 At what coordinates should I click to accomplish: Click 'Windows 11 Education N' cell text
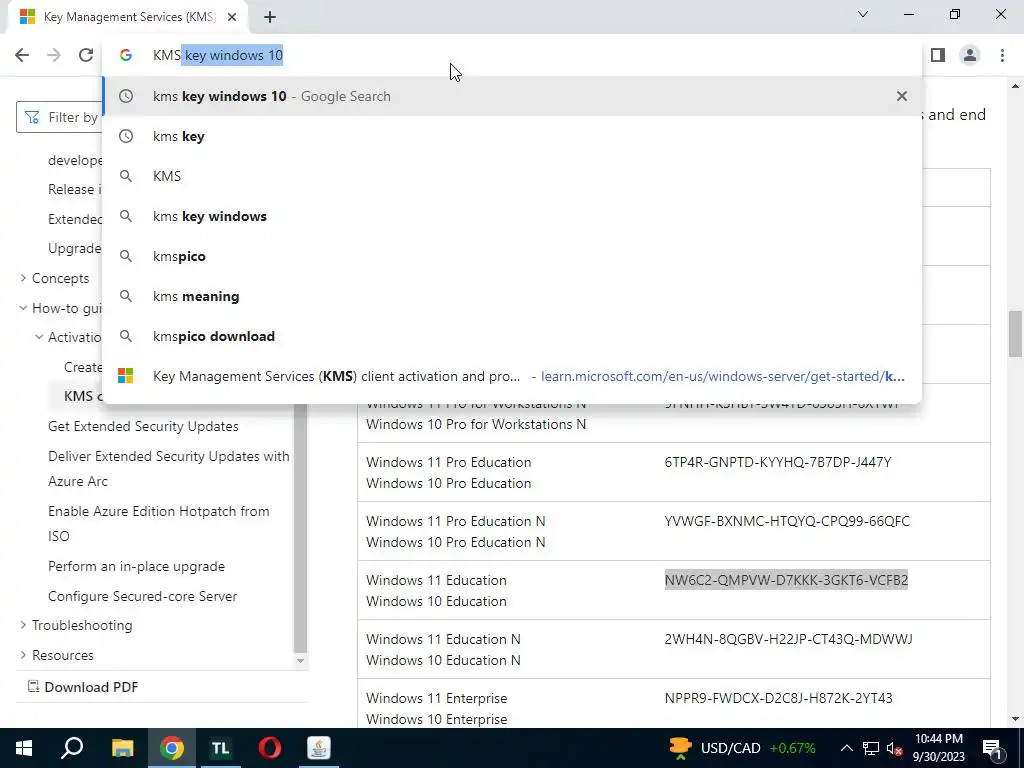pos(443,639)
